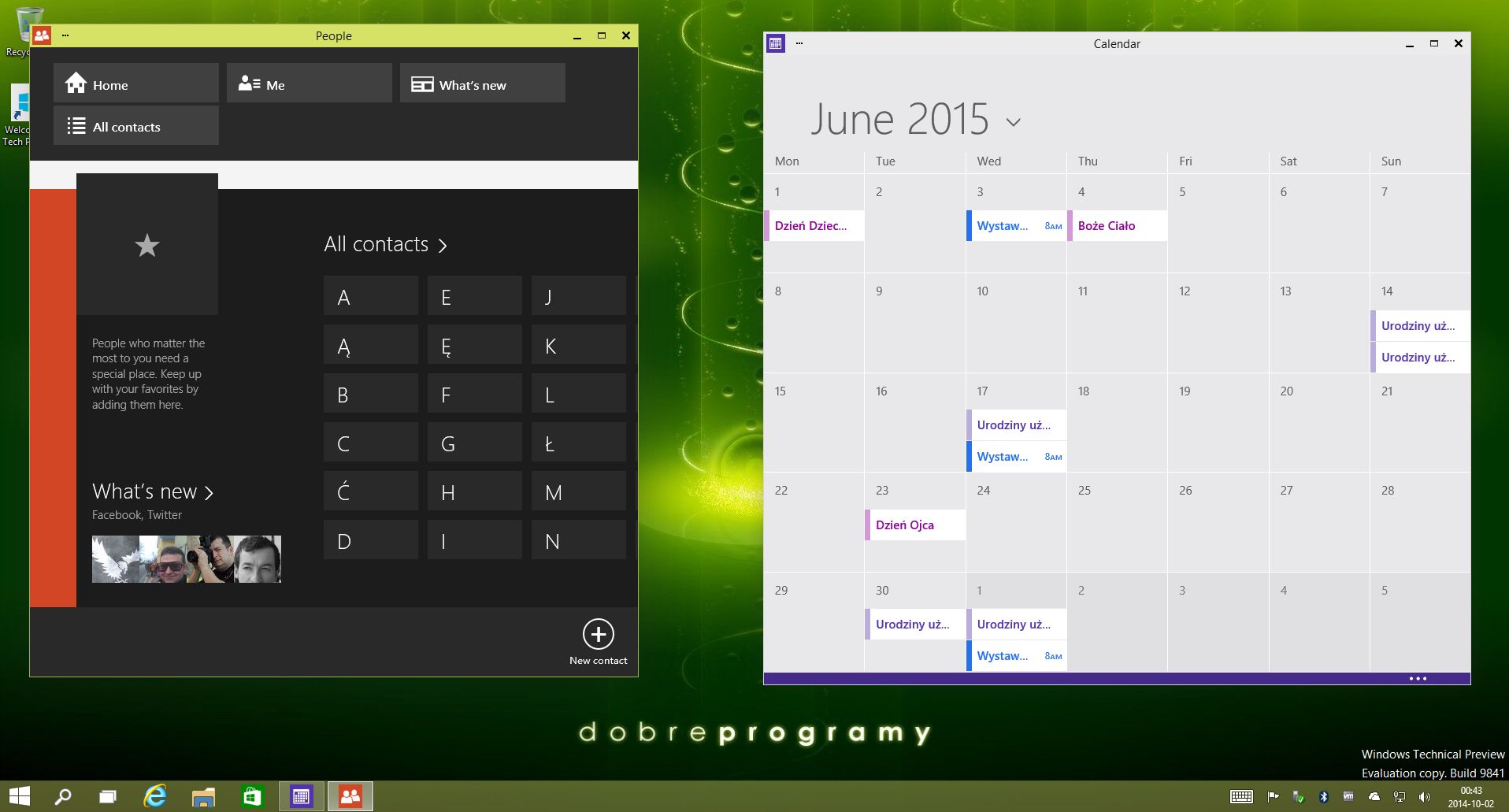Jump to contacts starting with E
The height and width of the screenshot is (812, 1509).
pyautogui.click(x=475, y=296)
